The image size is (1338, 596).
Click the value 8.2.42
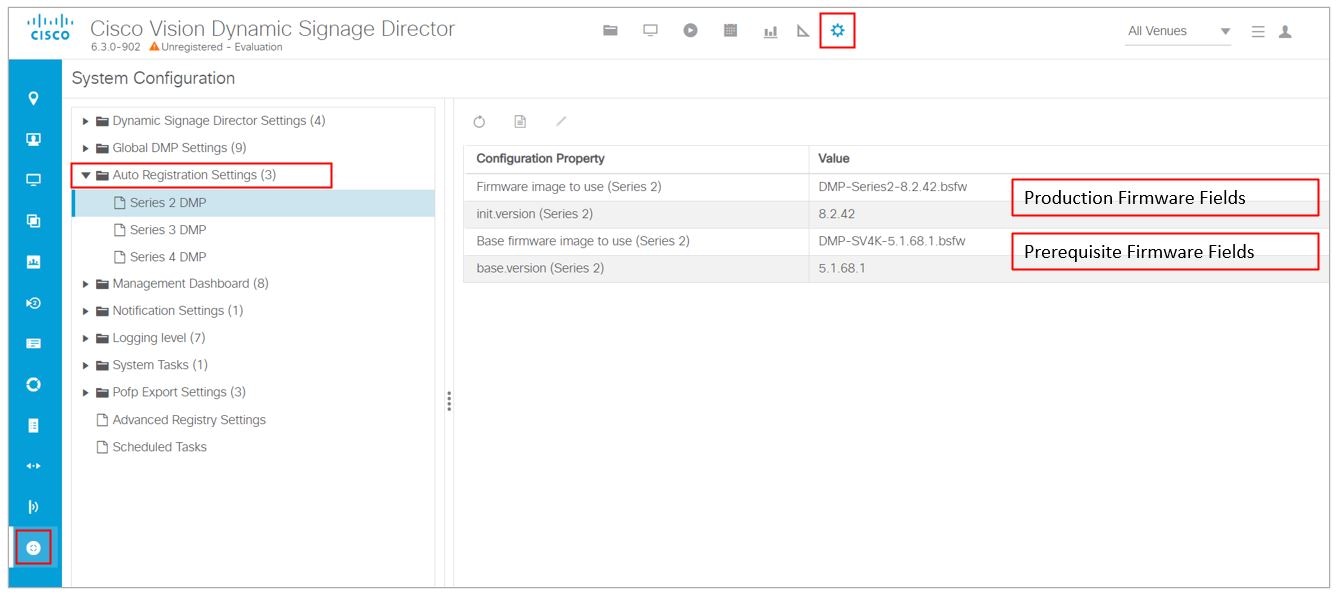click(x=836, y=214)
